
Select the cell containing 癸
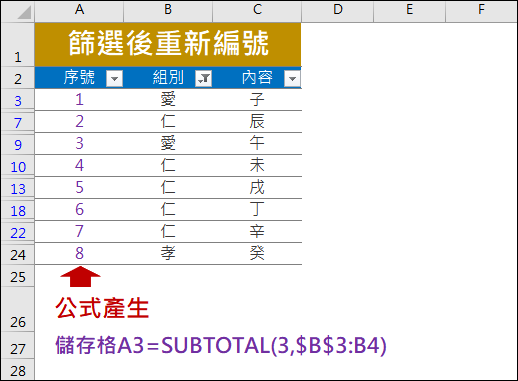257,254
